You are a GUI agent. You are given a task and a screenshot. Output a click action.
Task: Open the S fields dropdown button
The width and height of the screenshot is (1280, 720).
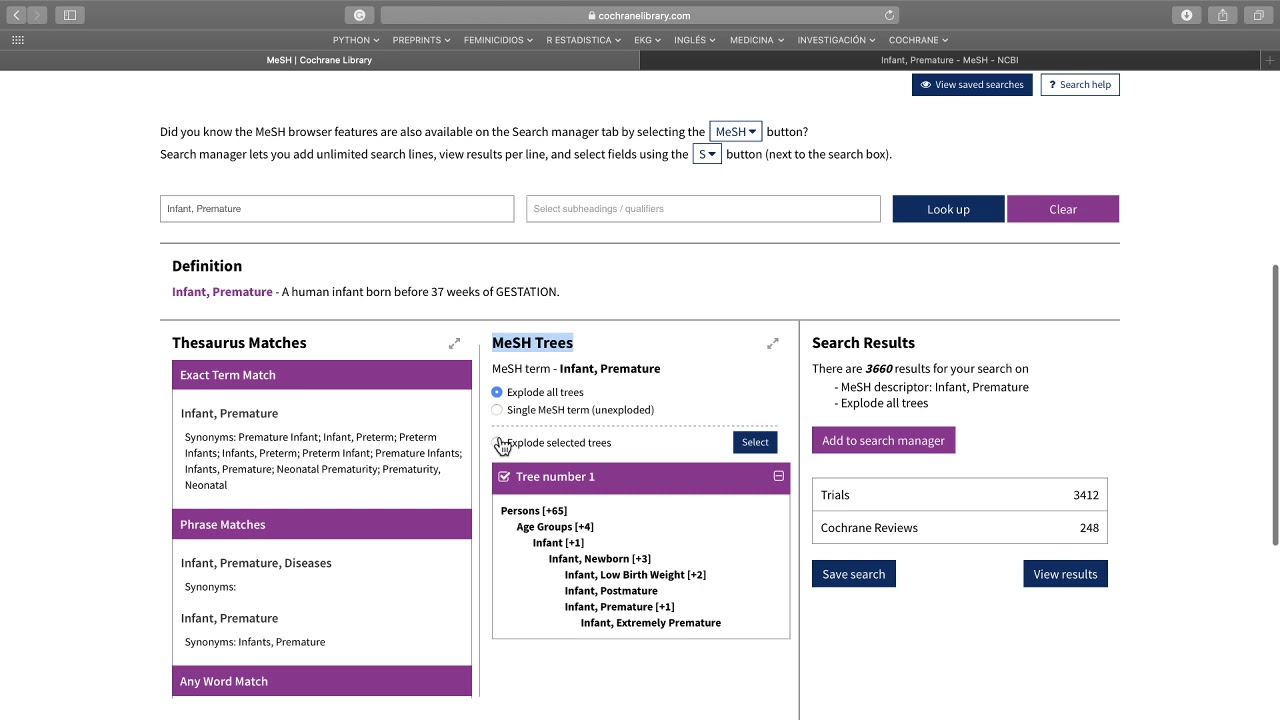click(707, 154)
